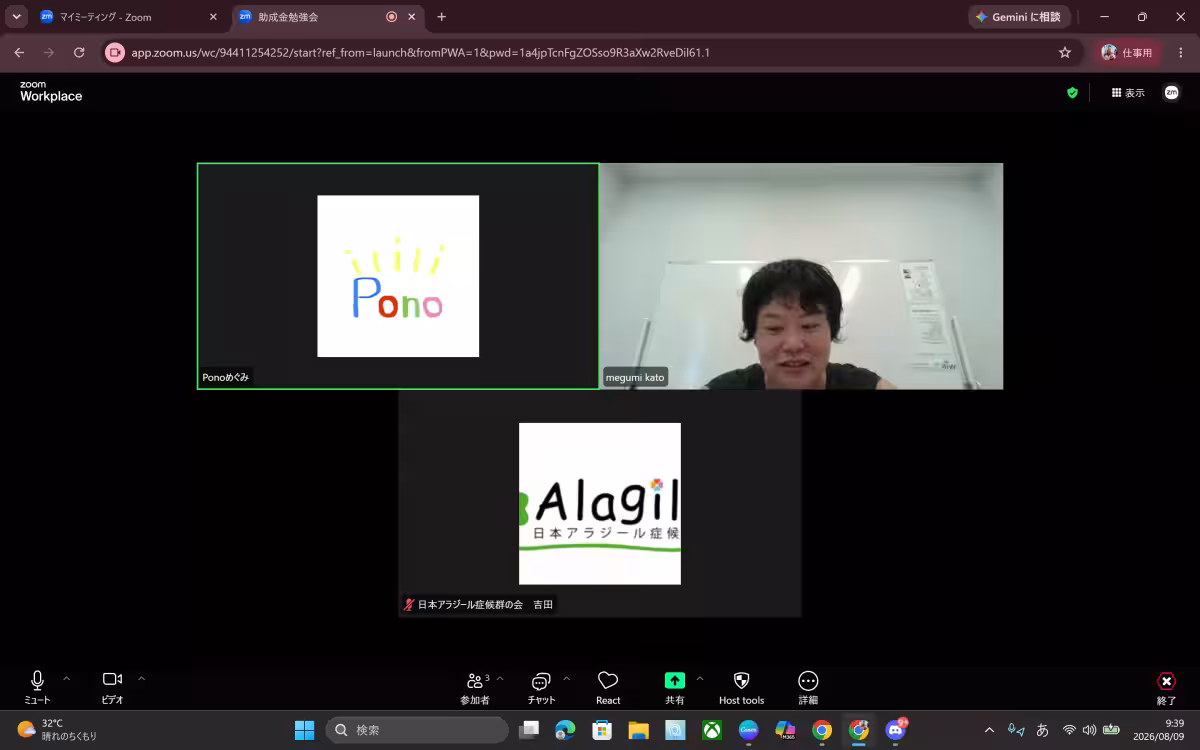Open the volume speaker tray icon
Viewport: 1200px width, 750px height.
[1089, 730]
